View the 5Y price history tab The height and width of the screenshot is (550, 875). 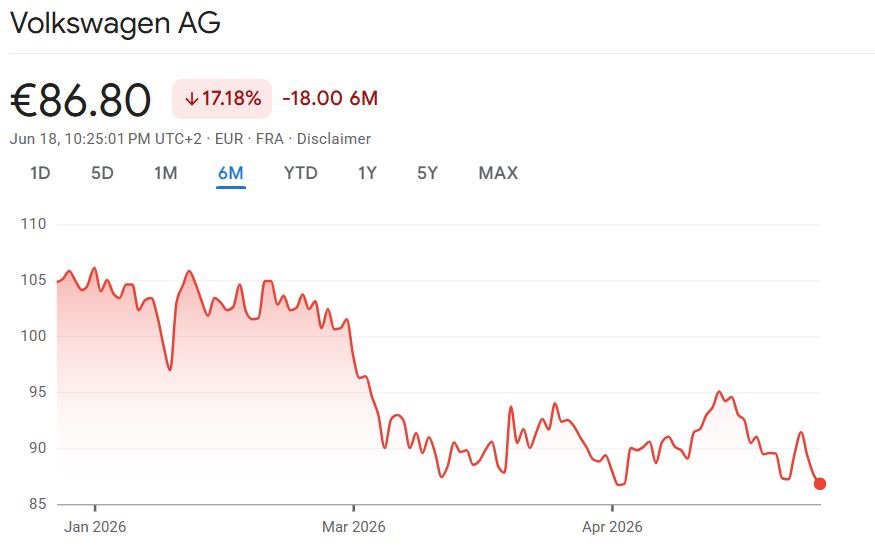point(427,173)
